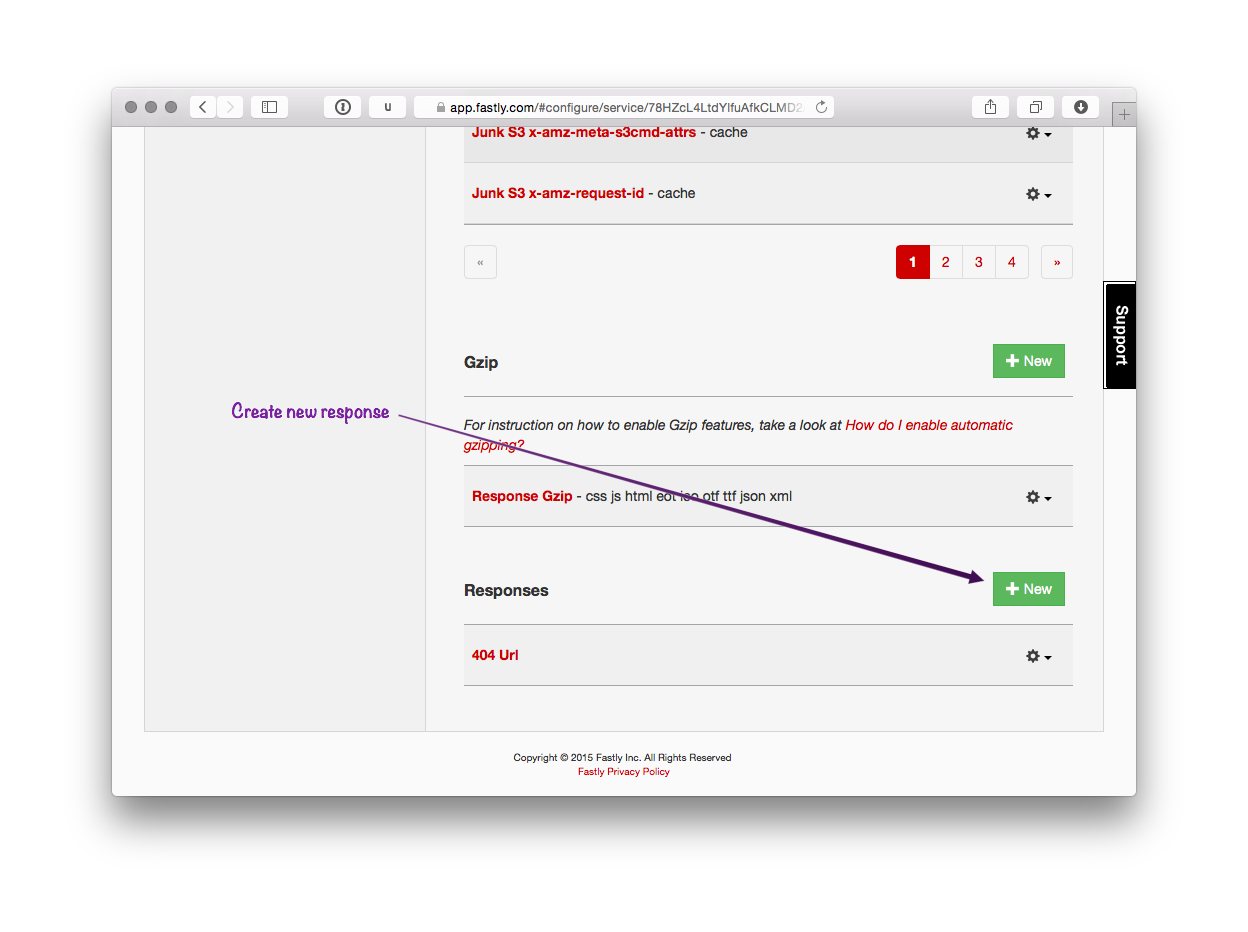This screenshot has height=932, width=1248.
Task: Open Junk S3 x-amz-request-id header link
Action: pyautogui.click(x=558, y=193)
